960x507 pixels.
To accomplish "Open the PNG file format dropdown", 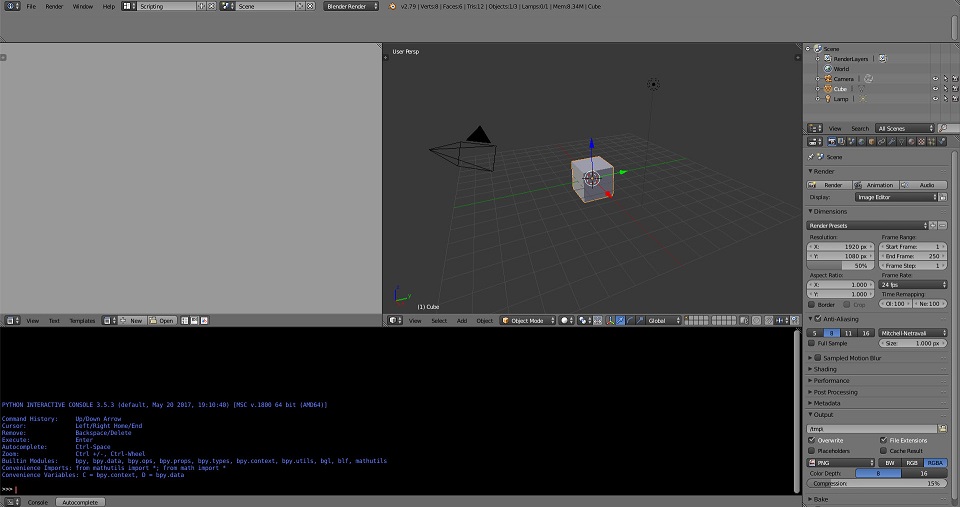I will coord(841,463).
